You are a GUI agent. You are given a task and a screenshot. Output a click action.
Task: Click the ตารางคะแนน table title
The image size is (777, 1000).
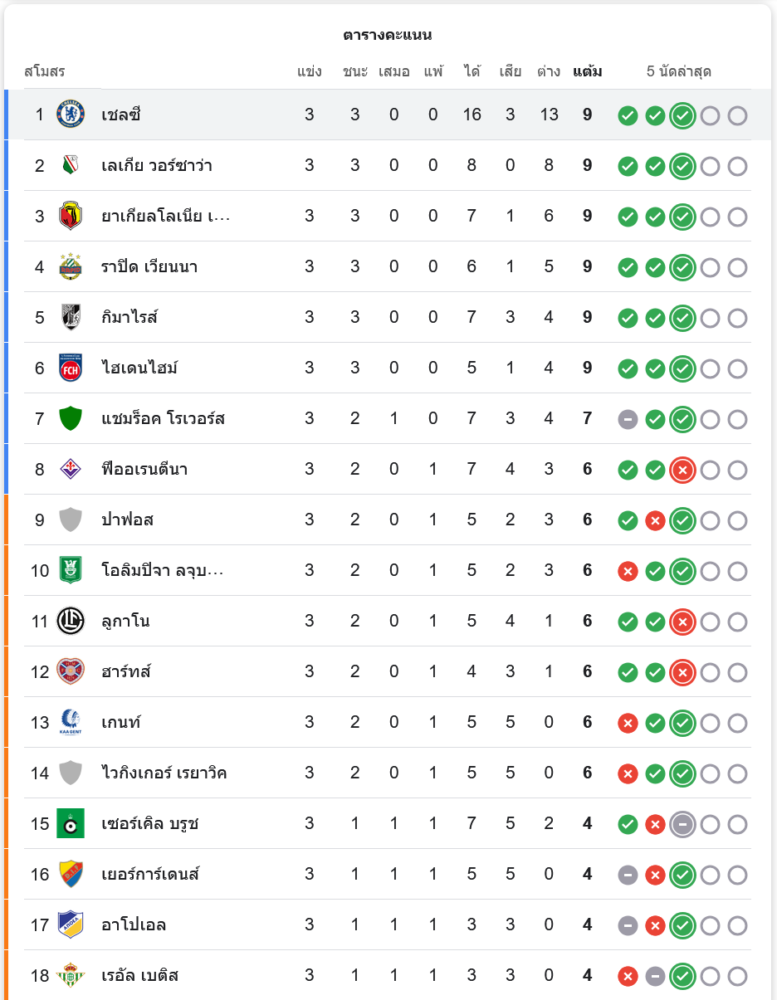click(x=387, y=35)
